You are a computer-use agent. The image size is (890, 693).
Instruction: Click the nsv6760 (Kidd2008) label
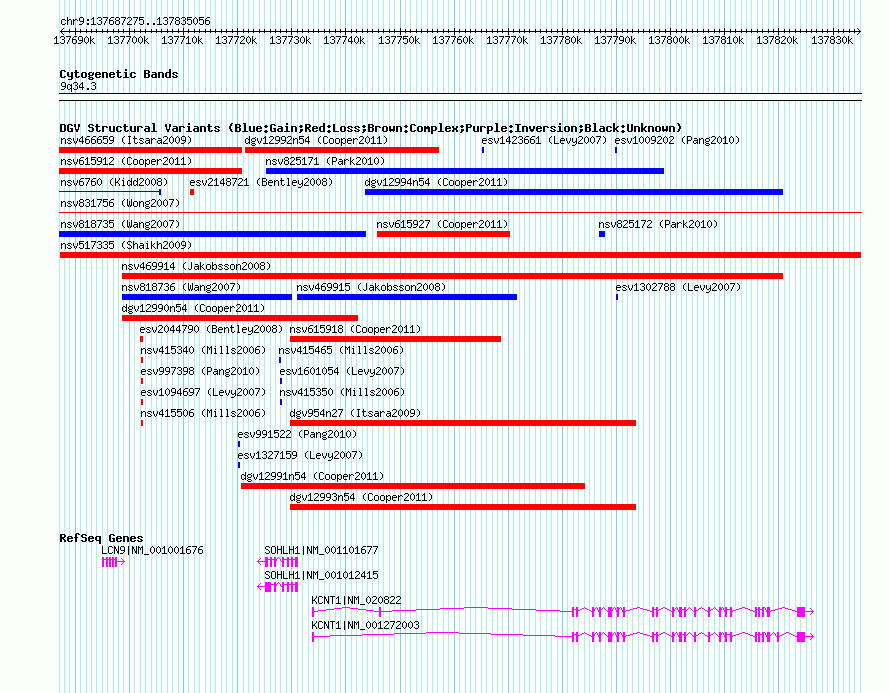pos(114,182)
